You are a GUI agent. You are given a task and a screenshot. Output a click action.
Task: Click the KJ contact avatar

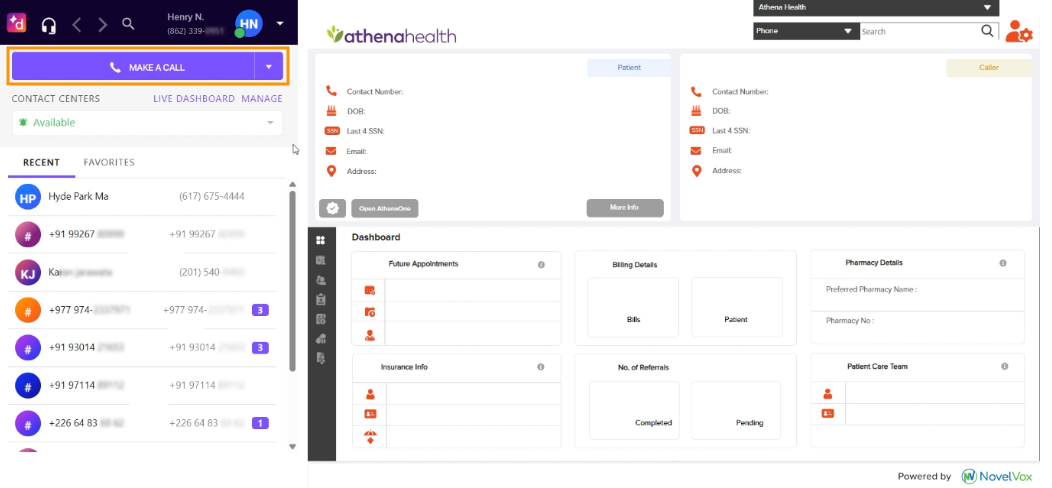tap(28, 273)
